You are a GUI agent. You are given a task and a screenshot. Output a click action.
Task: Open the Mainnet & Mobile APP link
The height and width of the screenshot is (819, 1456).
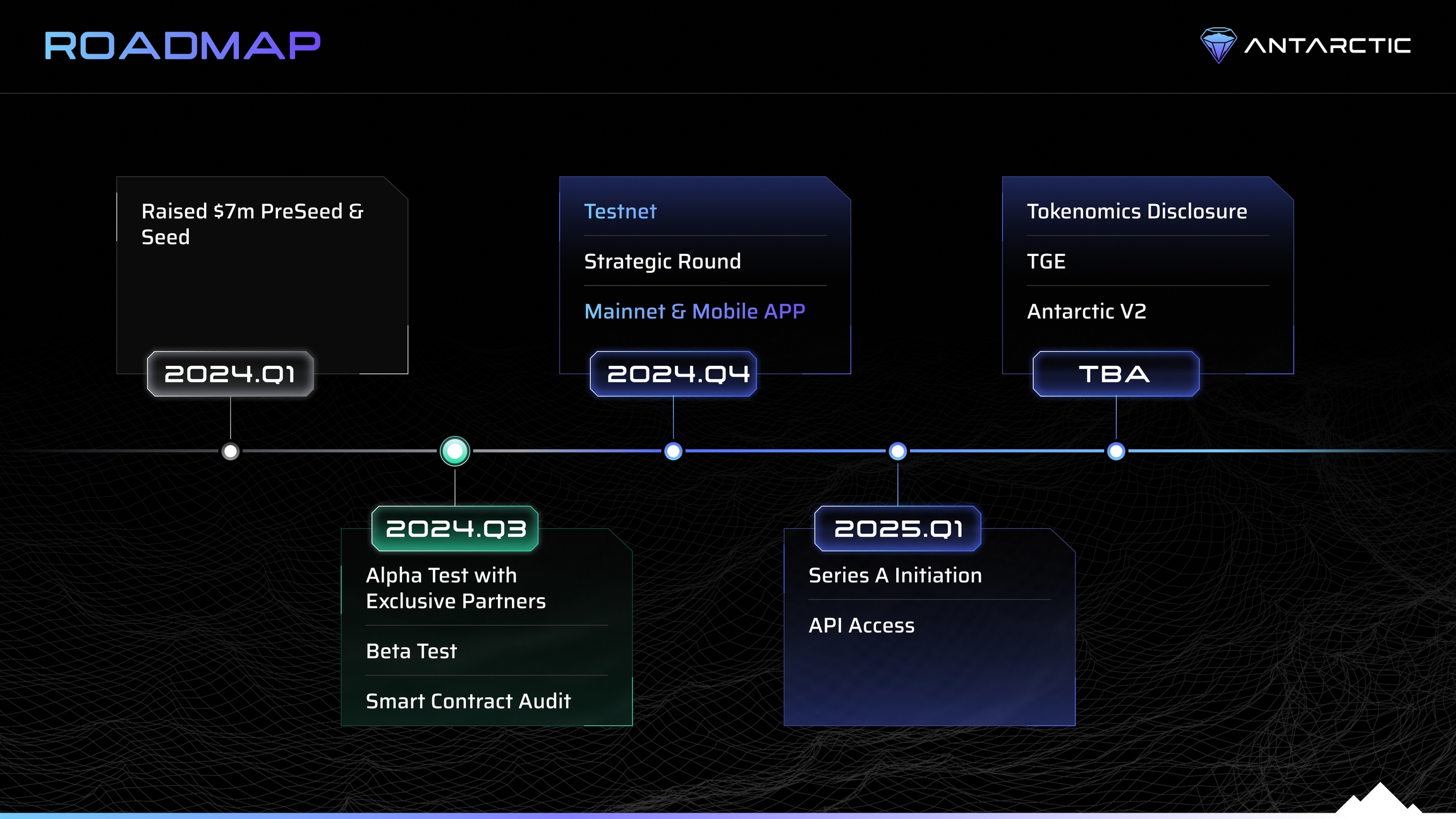click(695, 312)
